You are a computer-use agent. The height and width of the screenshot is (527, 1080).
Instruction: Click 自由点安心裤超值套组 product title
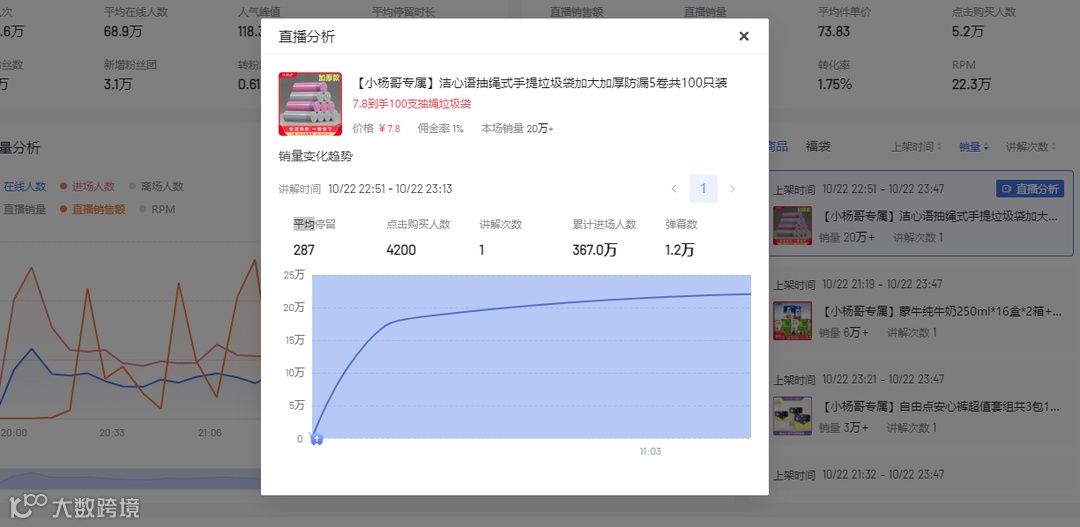(x=941, y=406)
